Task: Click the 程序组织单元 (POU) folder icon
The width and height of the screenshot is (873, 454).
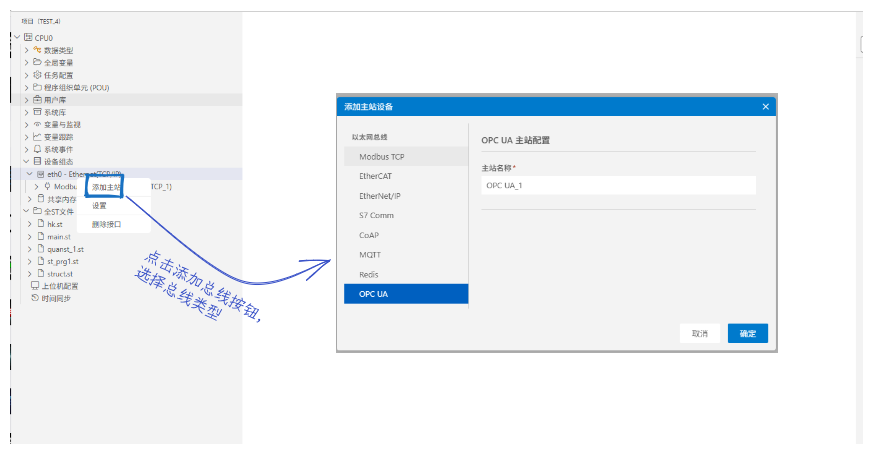Action: tap(37, 87)
